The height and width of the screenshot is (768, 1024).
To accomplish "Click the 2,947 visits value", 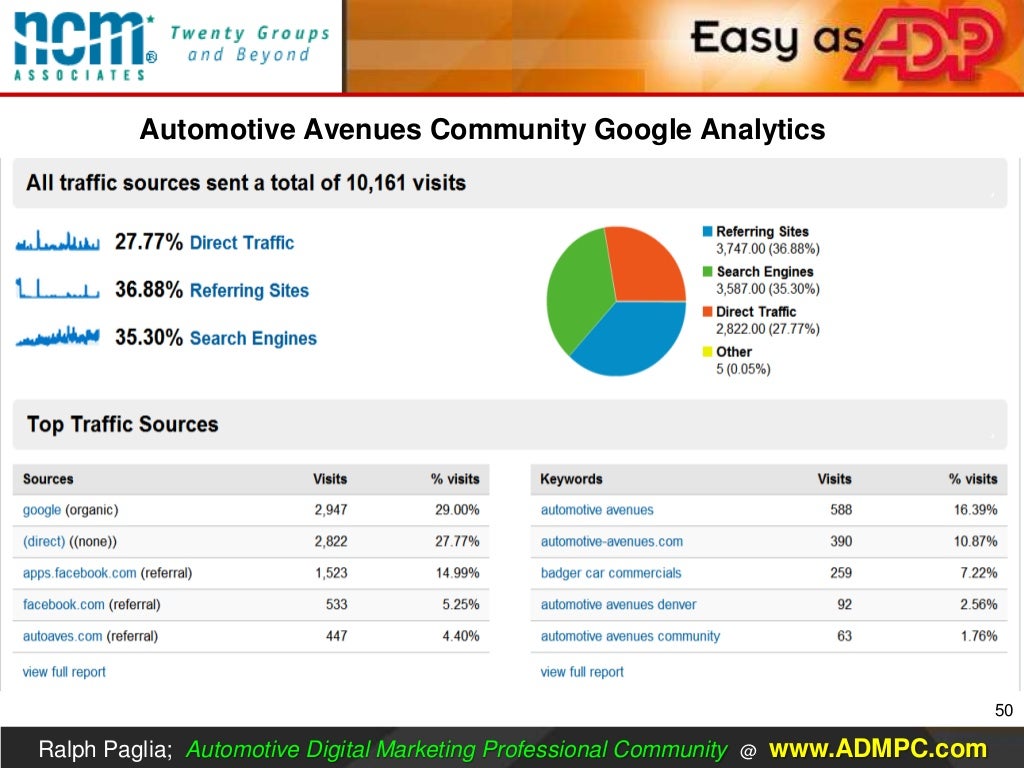I will (331, 510).
